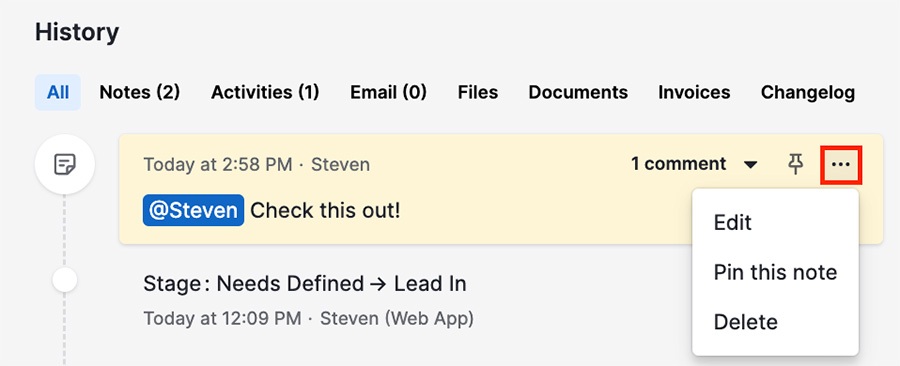Open the Files tab
Screen dimensions: 900x366
click(x=478, y=92)
